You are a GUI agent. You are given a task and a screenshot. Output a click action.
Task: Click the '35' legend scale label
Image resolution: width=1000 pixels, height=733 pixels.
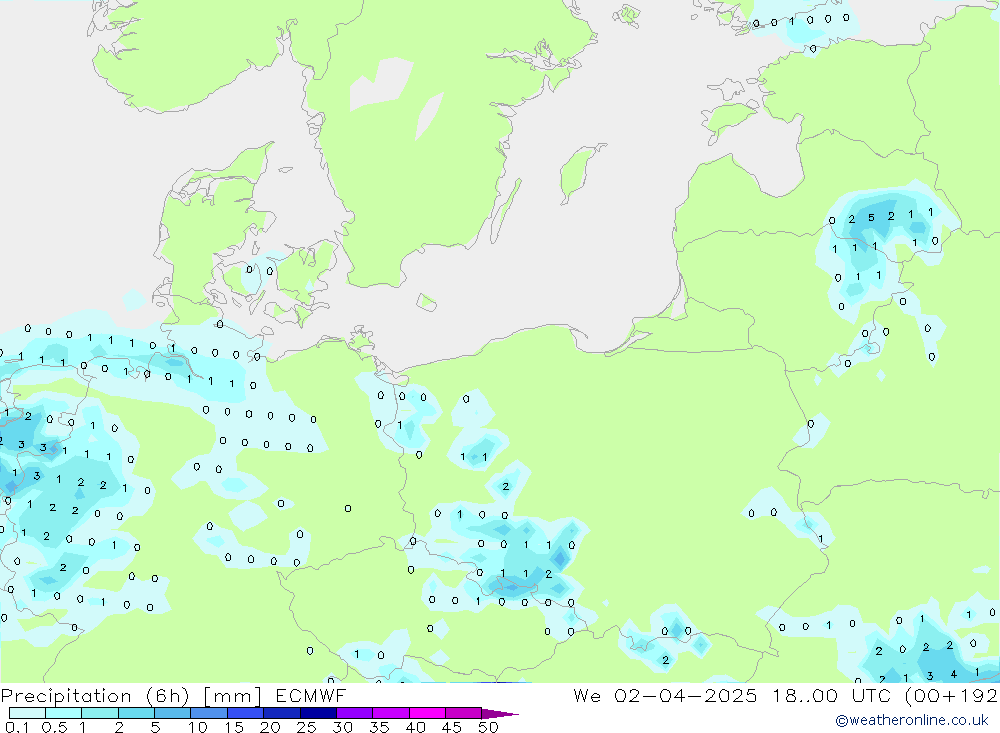point(379,727)
